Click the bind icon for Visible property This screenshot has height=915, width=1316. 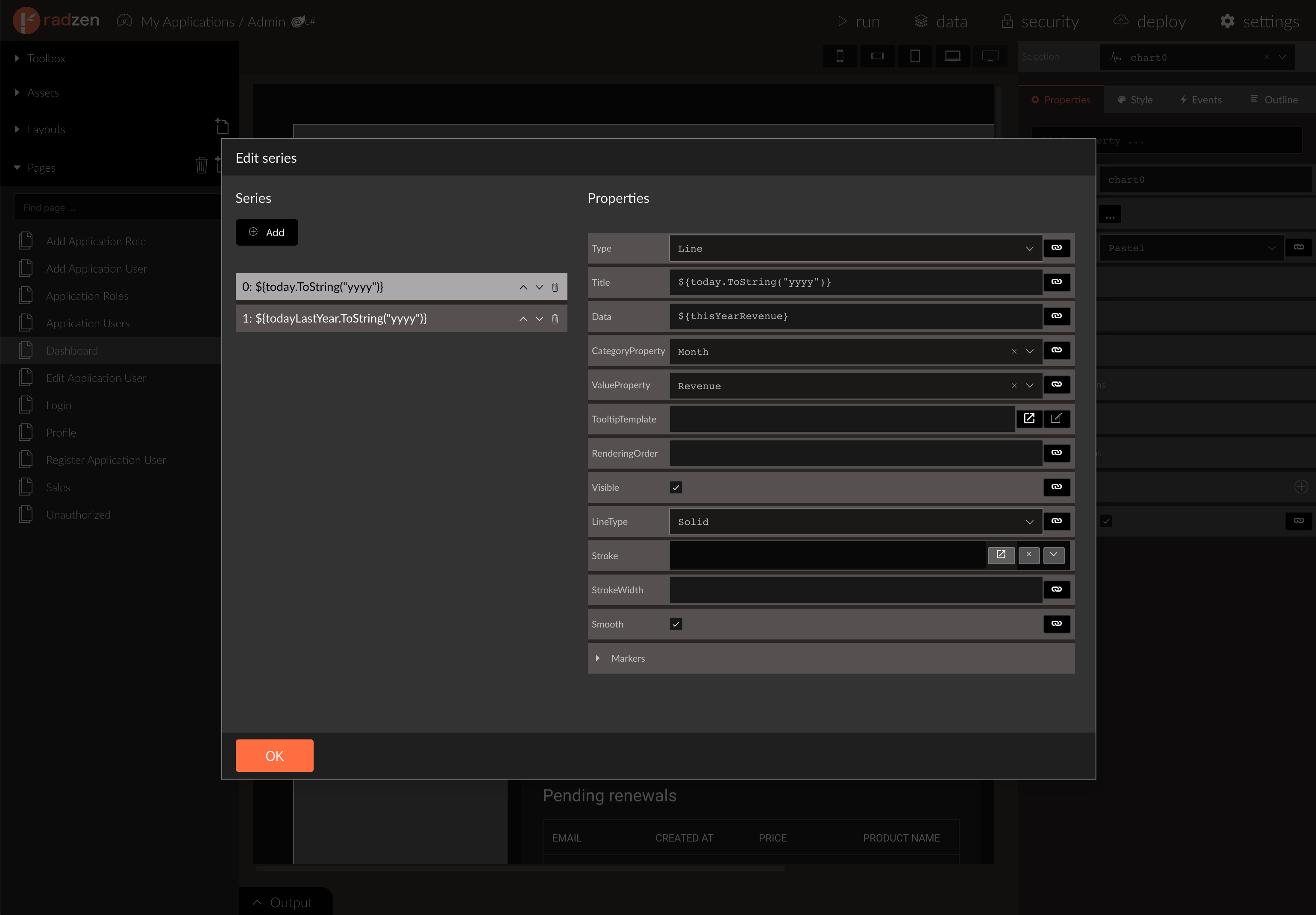click(1056, 487)
